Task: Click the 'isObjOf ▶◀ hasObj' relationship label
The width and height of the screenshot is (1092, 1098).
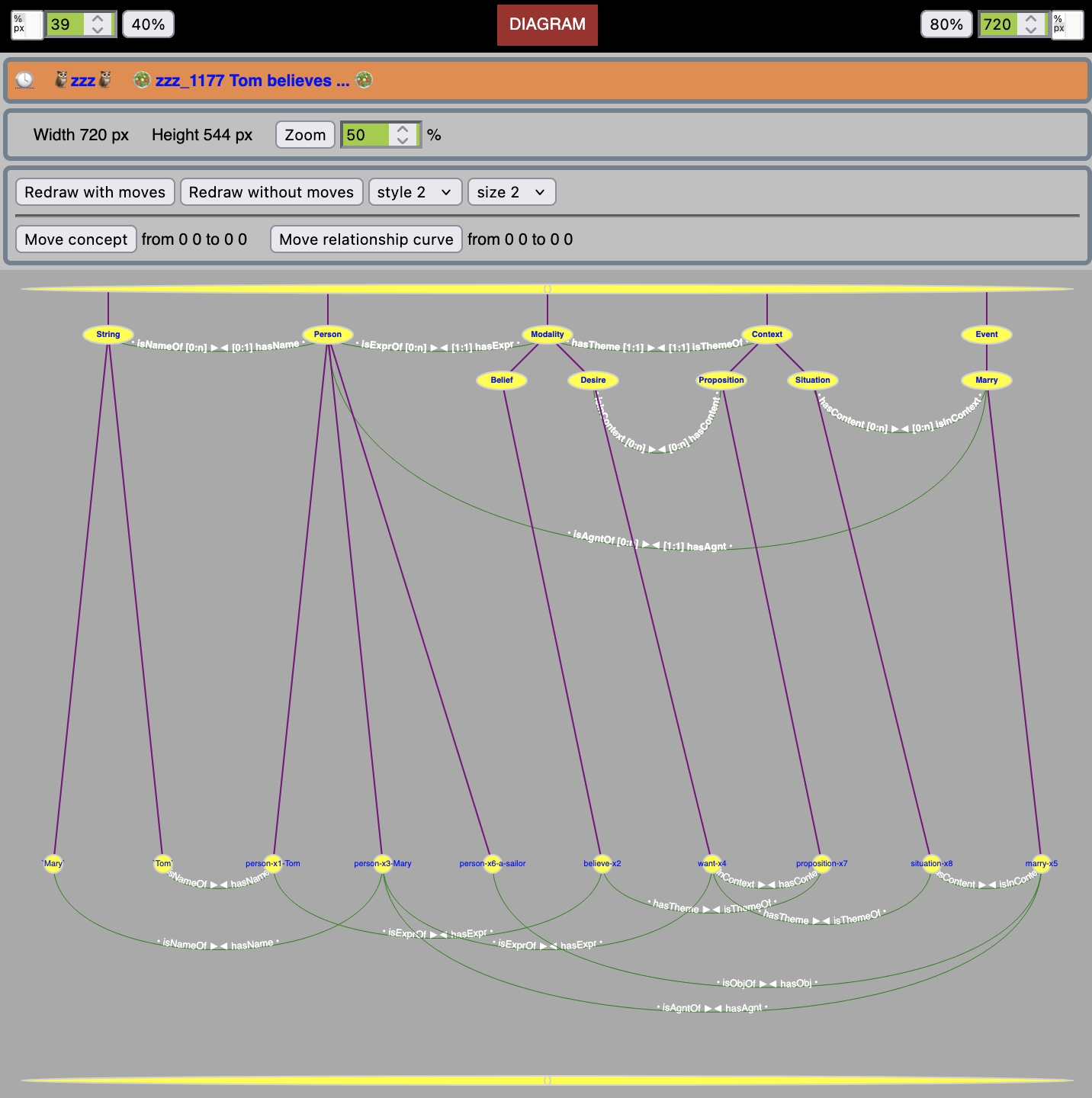Action: click(767, 984)
